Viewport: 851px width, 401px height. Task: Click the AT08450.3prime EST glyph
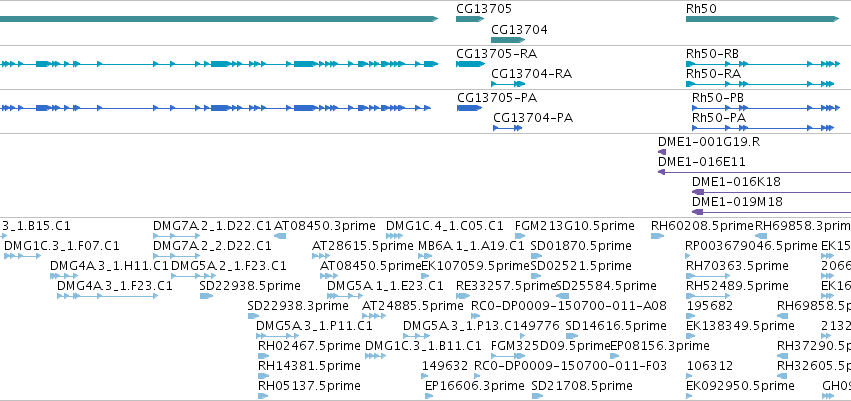click(x=280, y=236)
